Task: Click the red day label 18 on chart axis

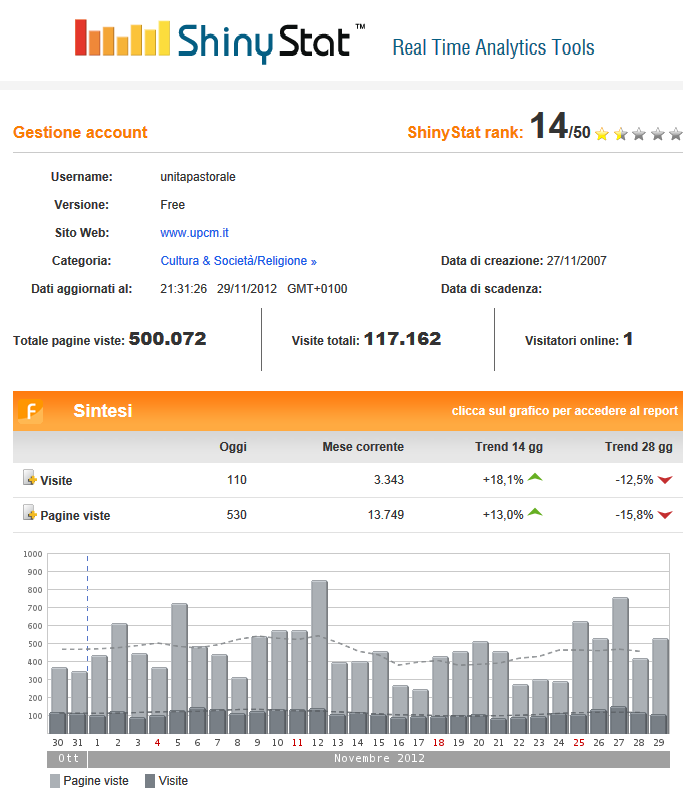Action: (x=438, y=743)
